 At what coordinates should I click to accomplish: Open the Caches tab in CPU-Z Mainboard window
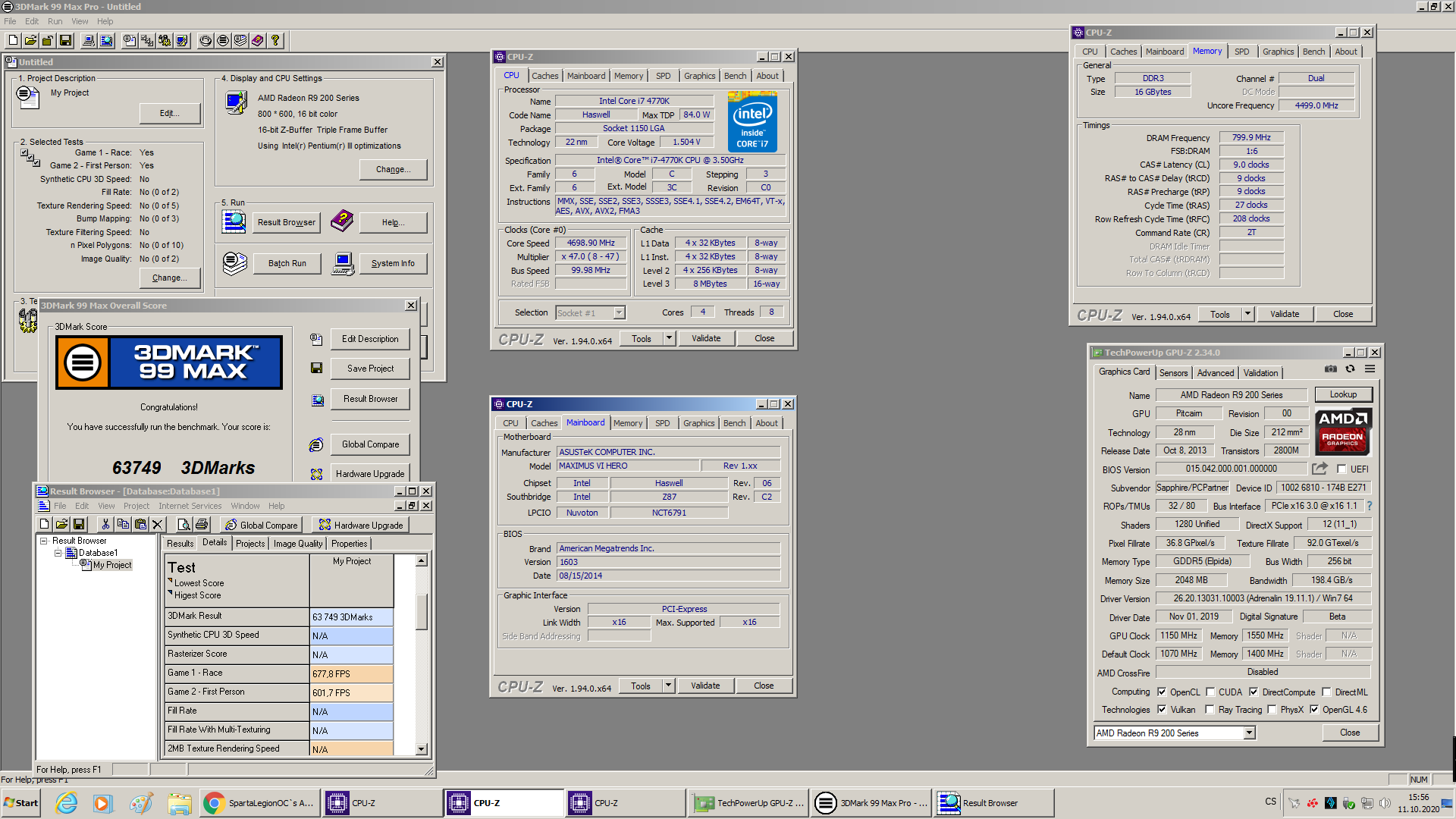544,423
